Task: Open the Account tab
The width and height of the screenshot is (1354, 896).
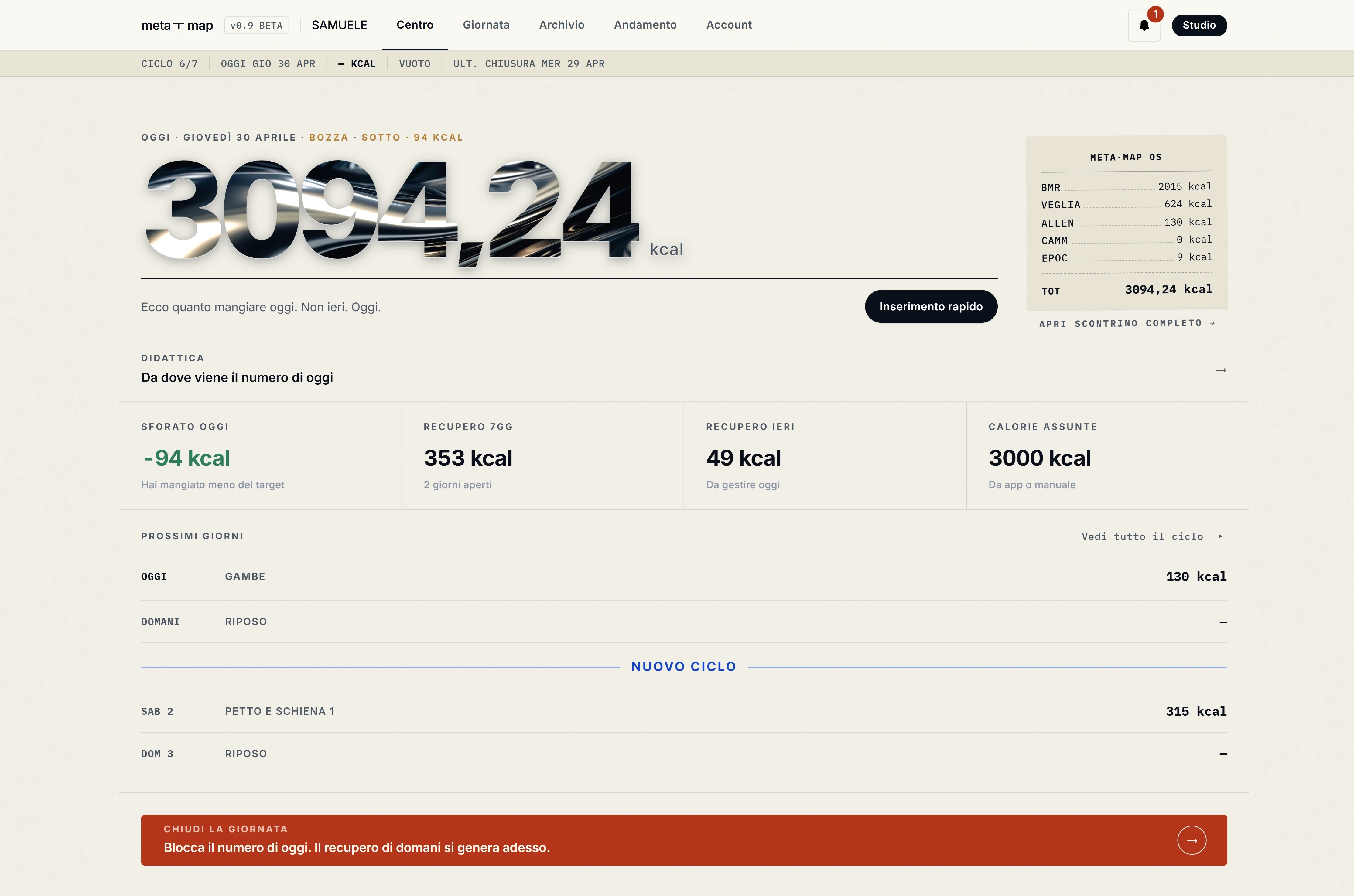Action: [729, 25]
